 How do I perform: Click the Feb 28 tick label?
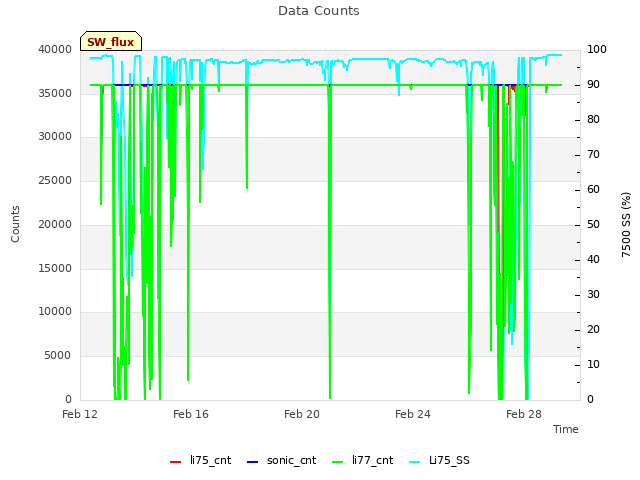click(x=524, y=414)
